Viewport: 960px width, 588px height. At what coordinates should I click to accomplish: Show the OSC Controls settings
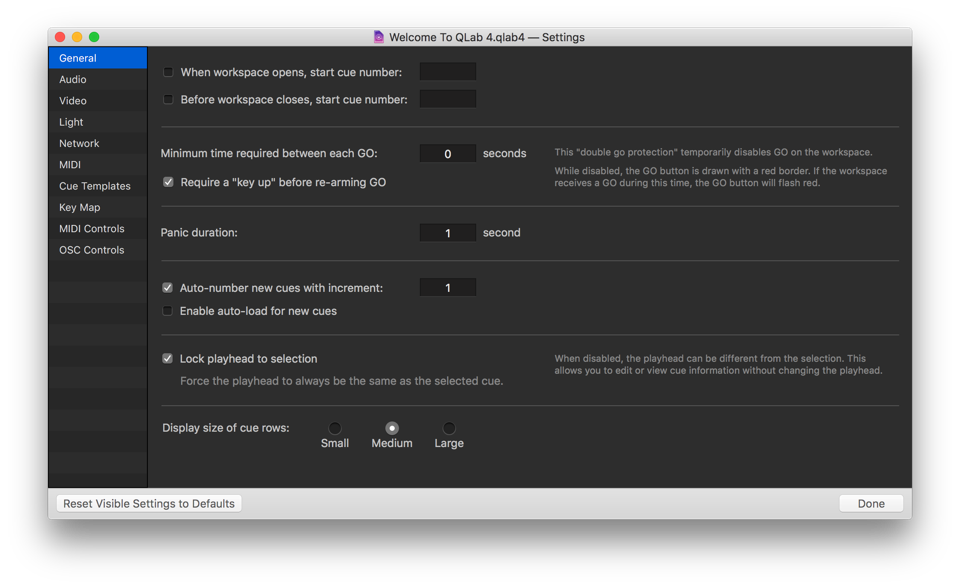click(92, 250)
